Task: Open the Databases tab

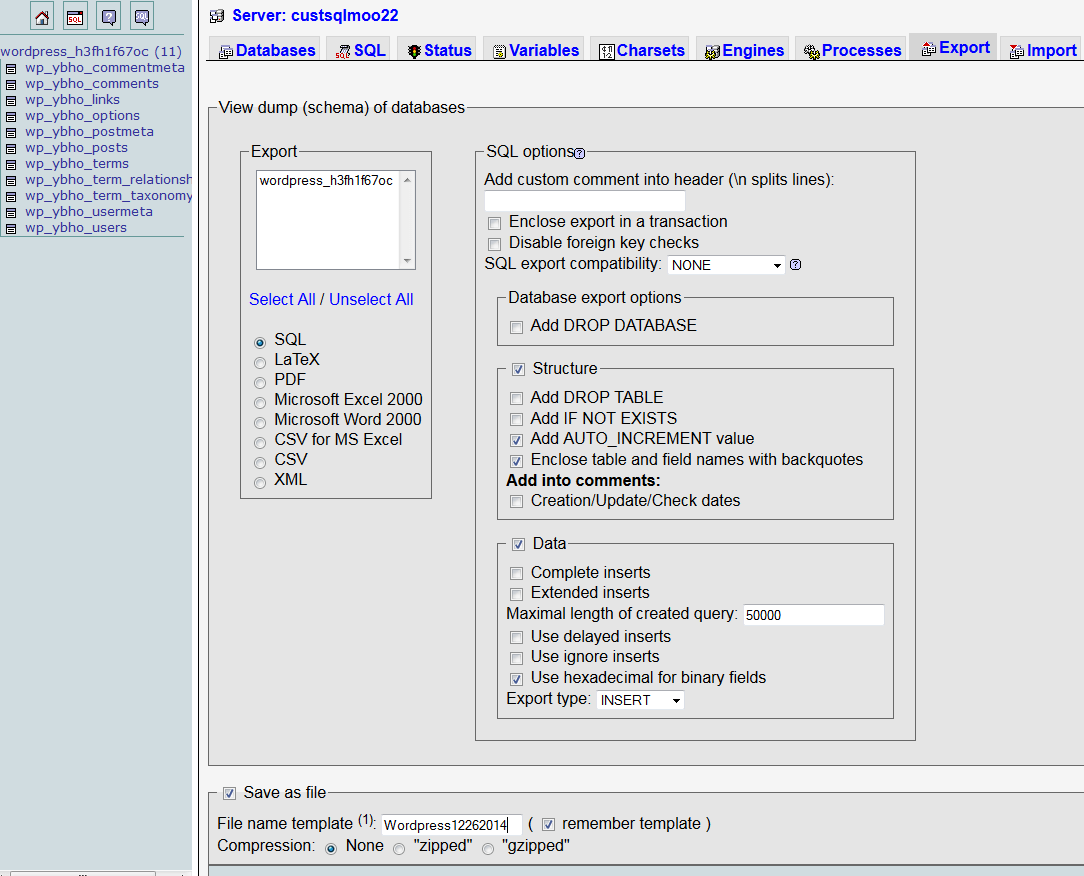Action: tap(267, 50)
